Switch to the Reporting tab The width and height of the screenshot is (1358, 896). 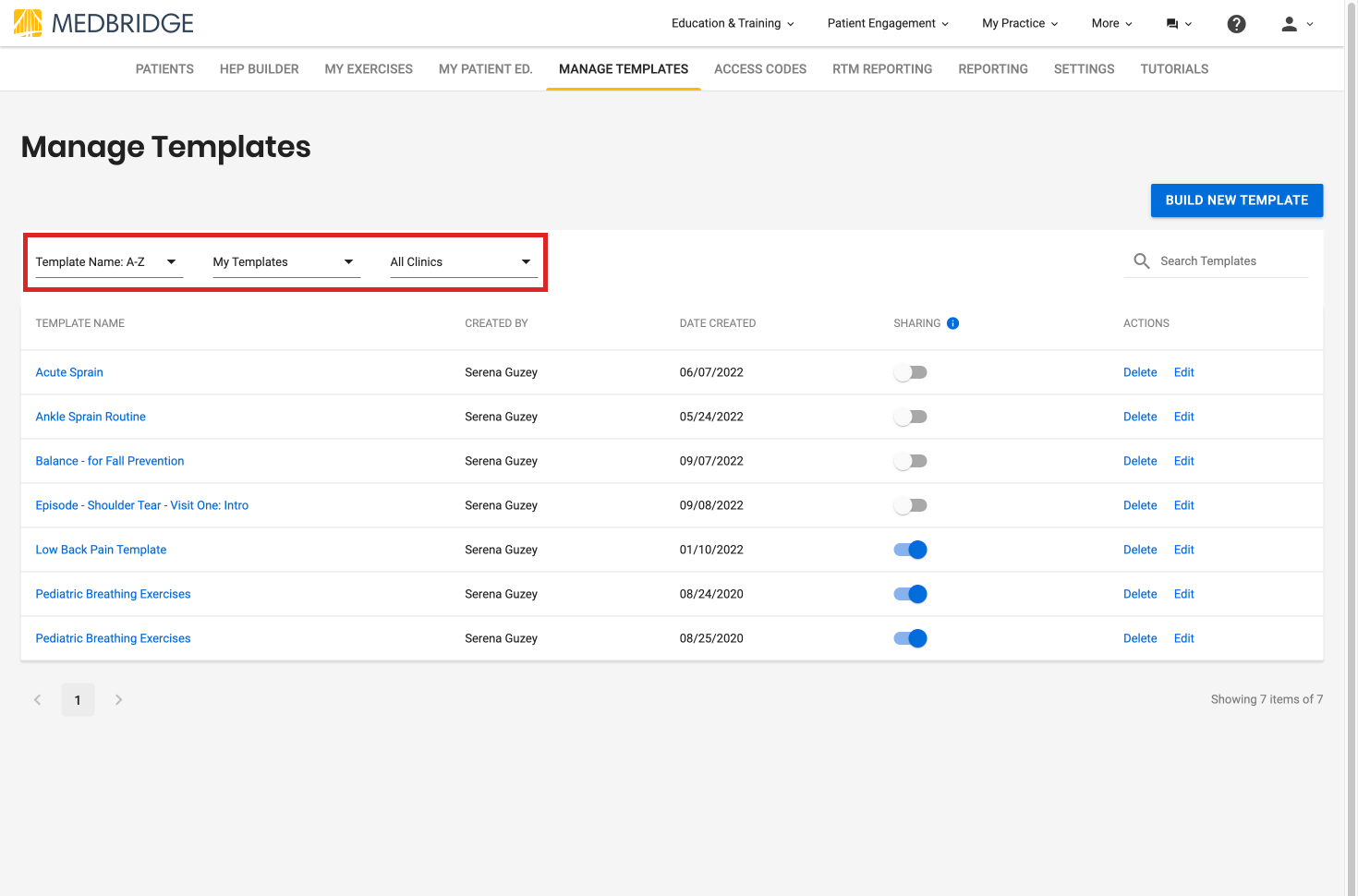993,69
